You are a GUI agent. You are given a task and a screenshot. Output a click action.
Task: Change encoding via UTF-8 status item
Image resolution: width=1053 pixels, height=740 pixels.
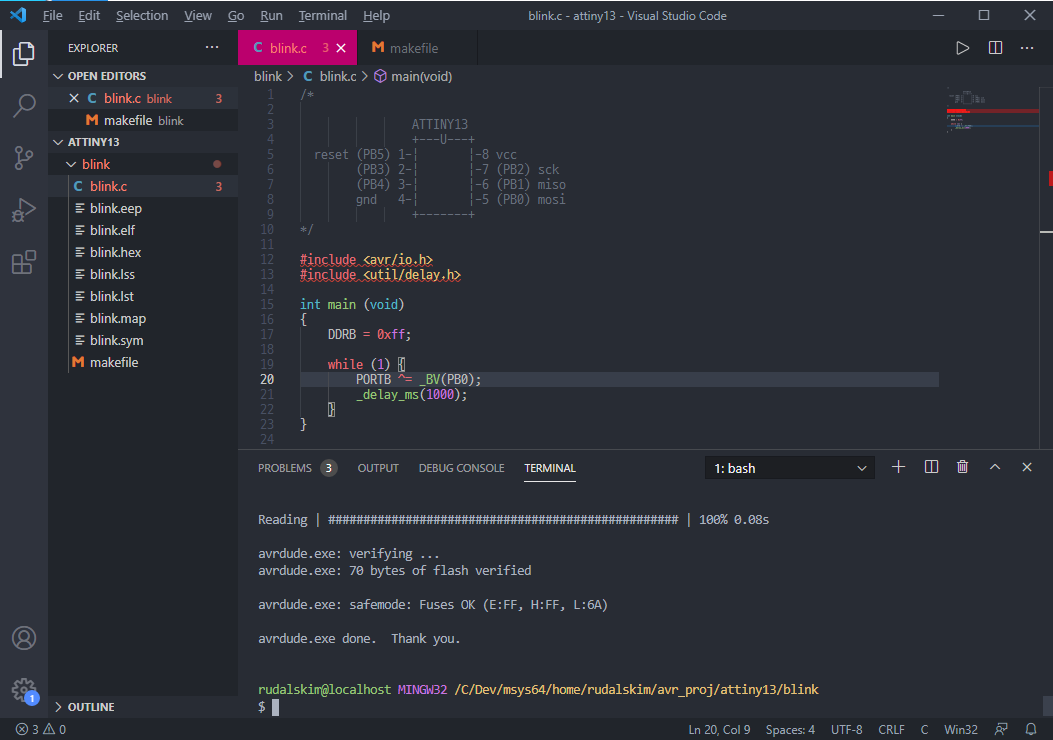[847, 729]
